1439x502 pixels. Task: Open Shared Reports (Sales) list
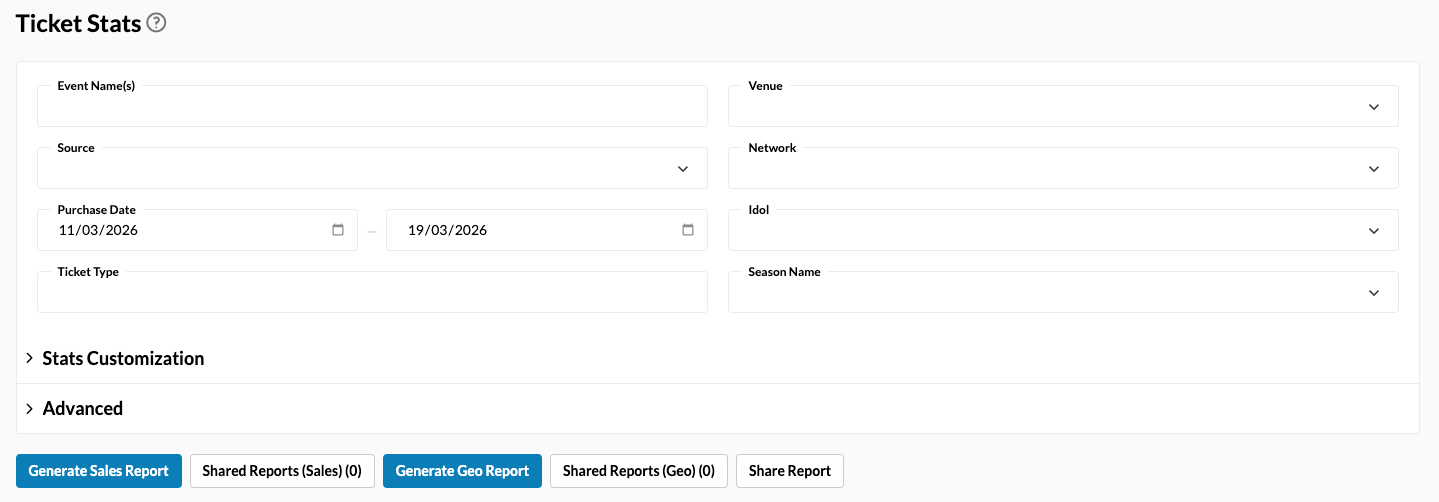coord(282,471)
